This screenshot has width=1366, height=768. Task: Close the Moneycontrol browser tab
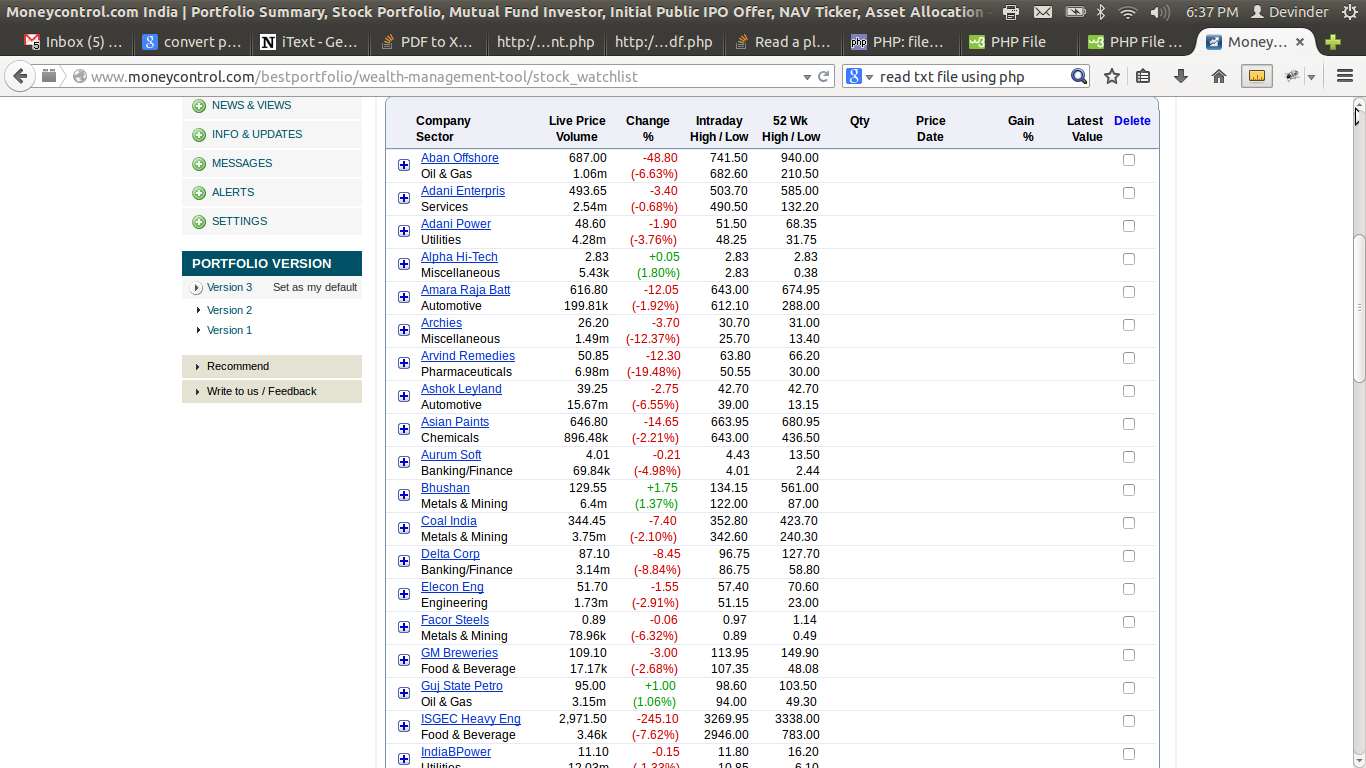pos(1300,42)
